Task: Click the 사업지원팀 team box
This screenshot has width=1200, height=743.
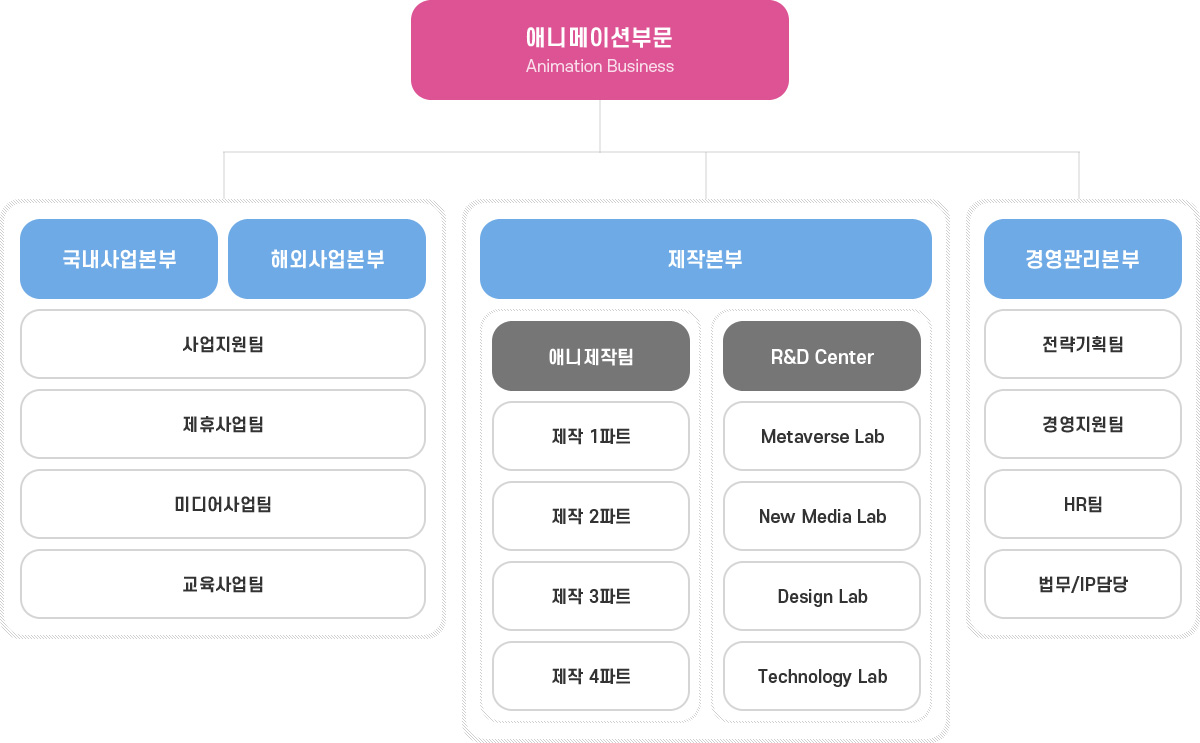Action: point(223,344)
